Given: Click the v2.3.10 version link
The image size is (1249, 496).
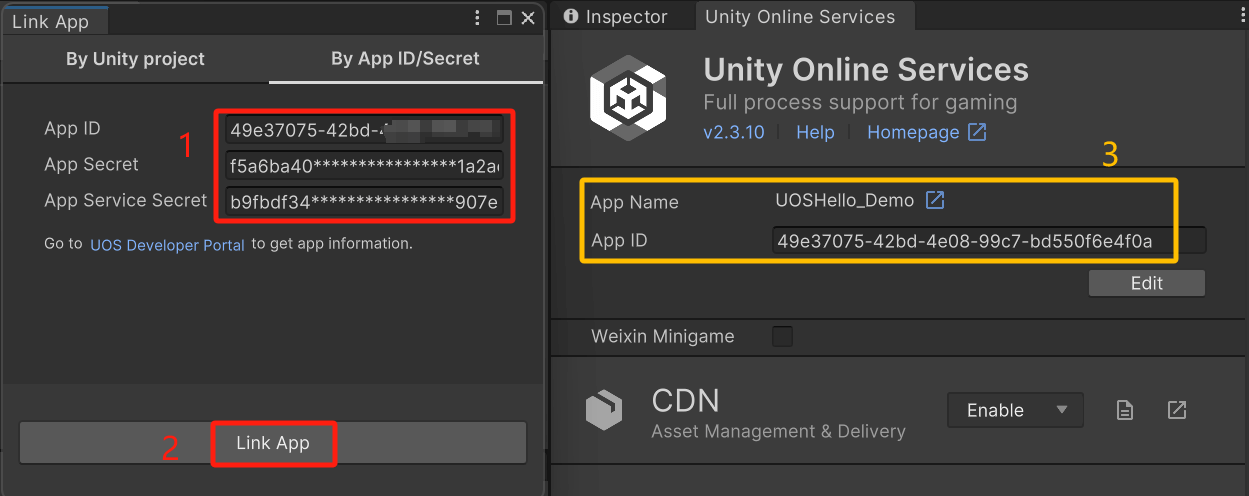Looking at the screenshot, I should point(734,132).
